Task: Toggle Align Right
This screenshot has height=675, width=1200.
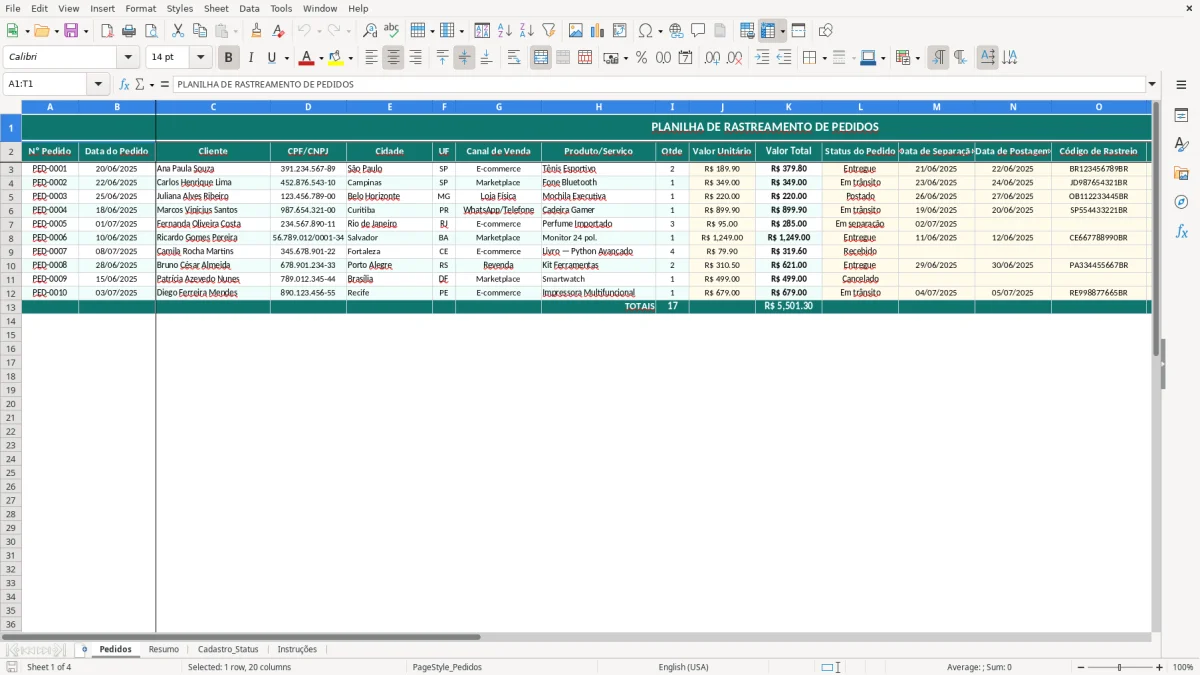Action: click(x=415, y=58)
